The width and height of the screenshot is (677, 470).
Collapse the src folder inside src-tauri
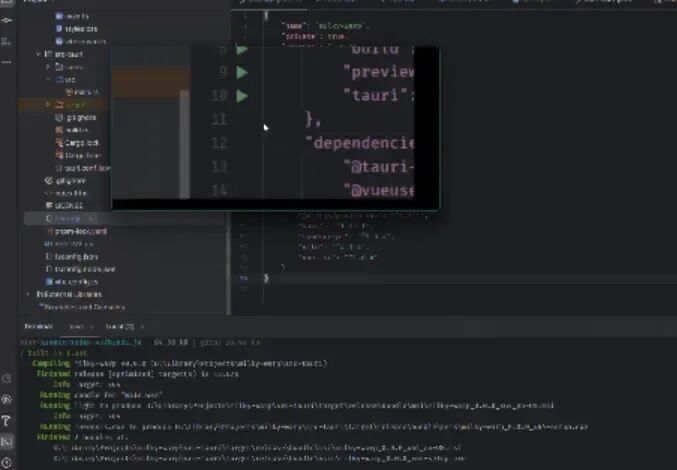[x=48, y=79]
